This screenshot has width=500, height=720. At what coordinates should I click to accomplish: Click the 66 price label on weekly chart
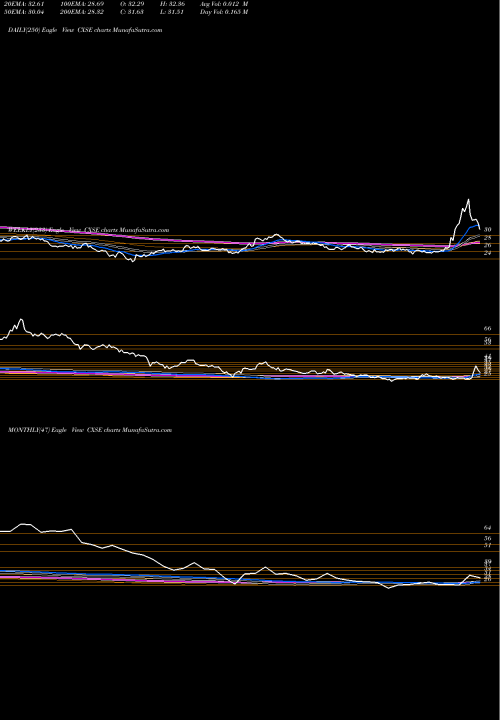[488, 329]
